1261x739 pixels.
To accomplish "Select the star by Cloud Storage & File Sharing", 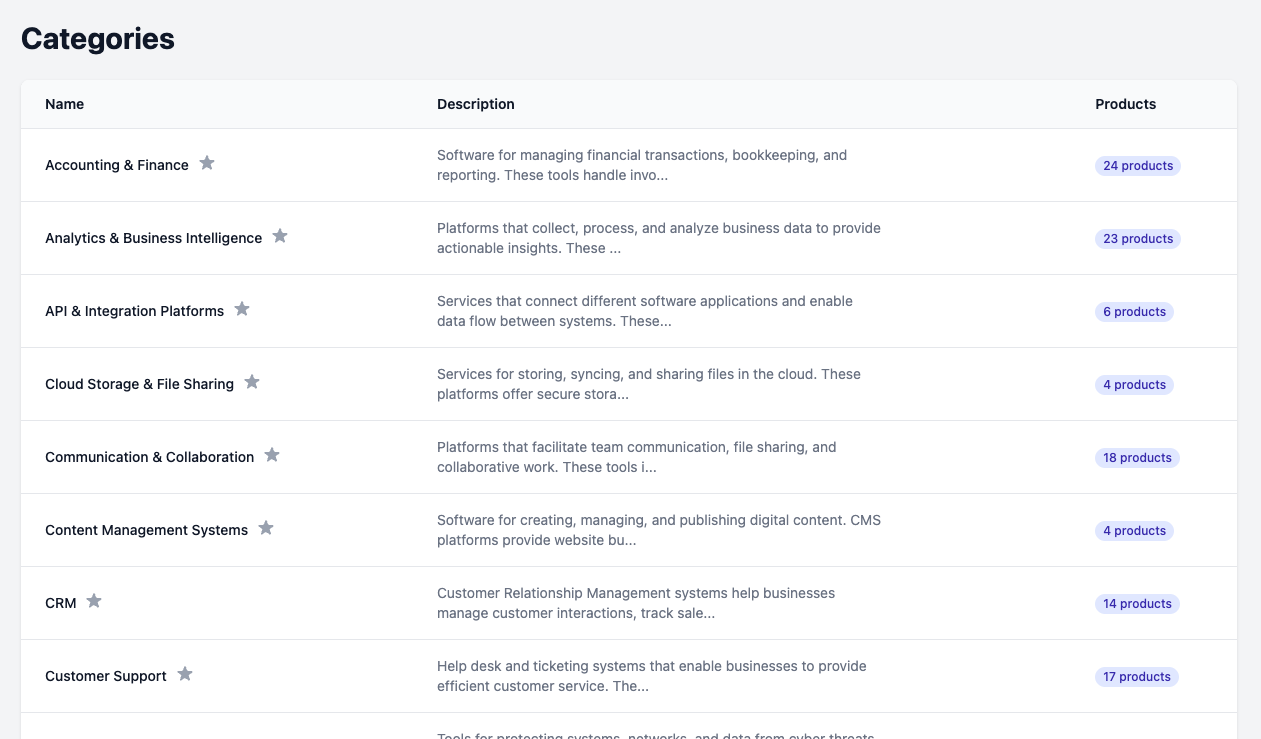I will pos(251,382).
